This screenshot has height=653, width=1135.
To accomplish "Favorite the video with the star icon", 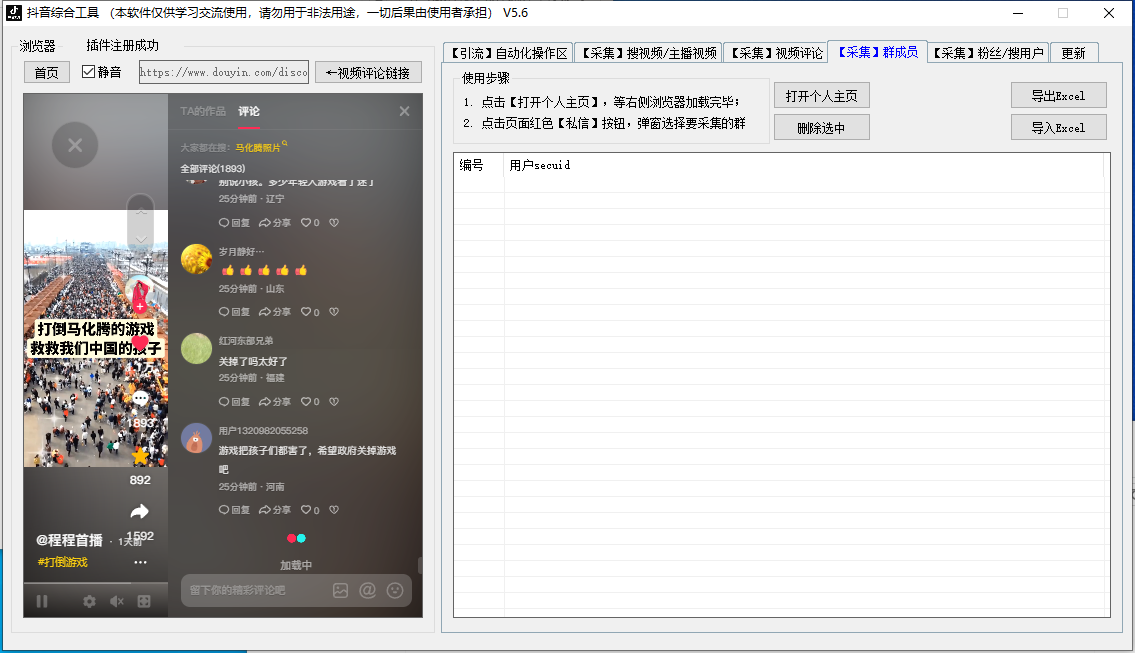I will click(x=140, y=455).
